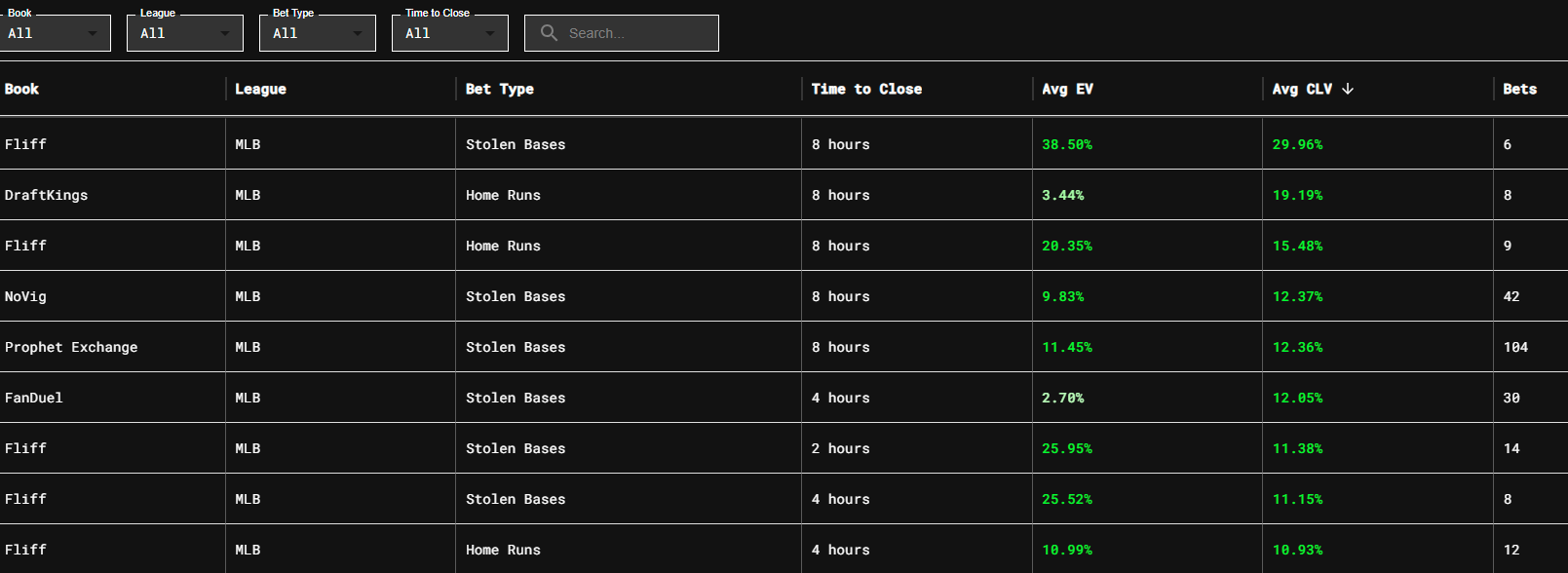This screenshot has height=573, width=1568.
Task: Select the DraftKings Home Runs row
Action: 47,195
